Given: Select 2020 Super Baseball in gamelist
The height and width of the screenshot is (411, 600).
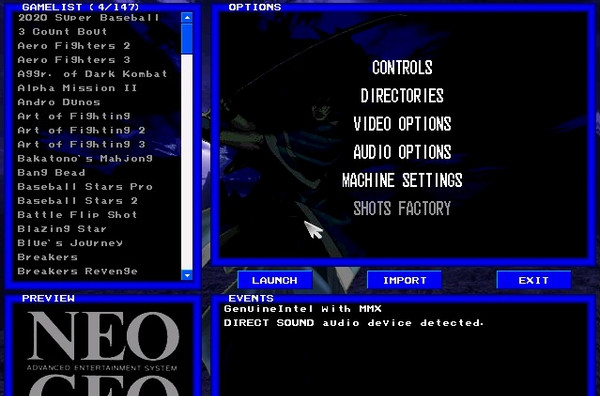Looking at the screenshot, I should click(89, 18).
